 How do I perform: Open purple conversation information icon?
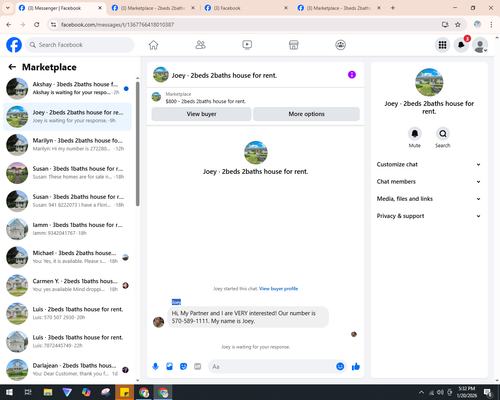click(x=352, y=75)
